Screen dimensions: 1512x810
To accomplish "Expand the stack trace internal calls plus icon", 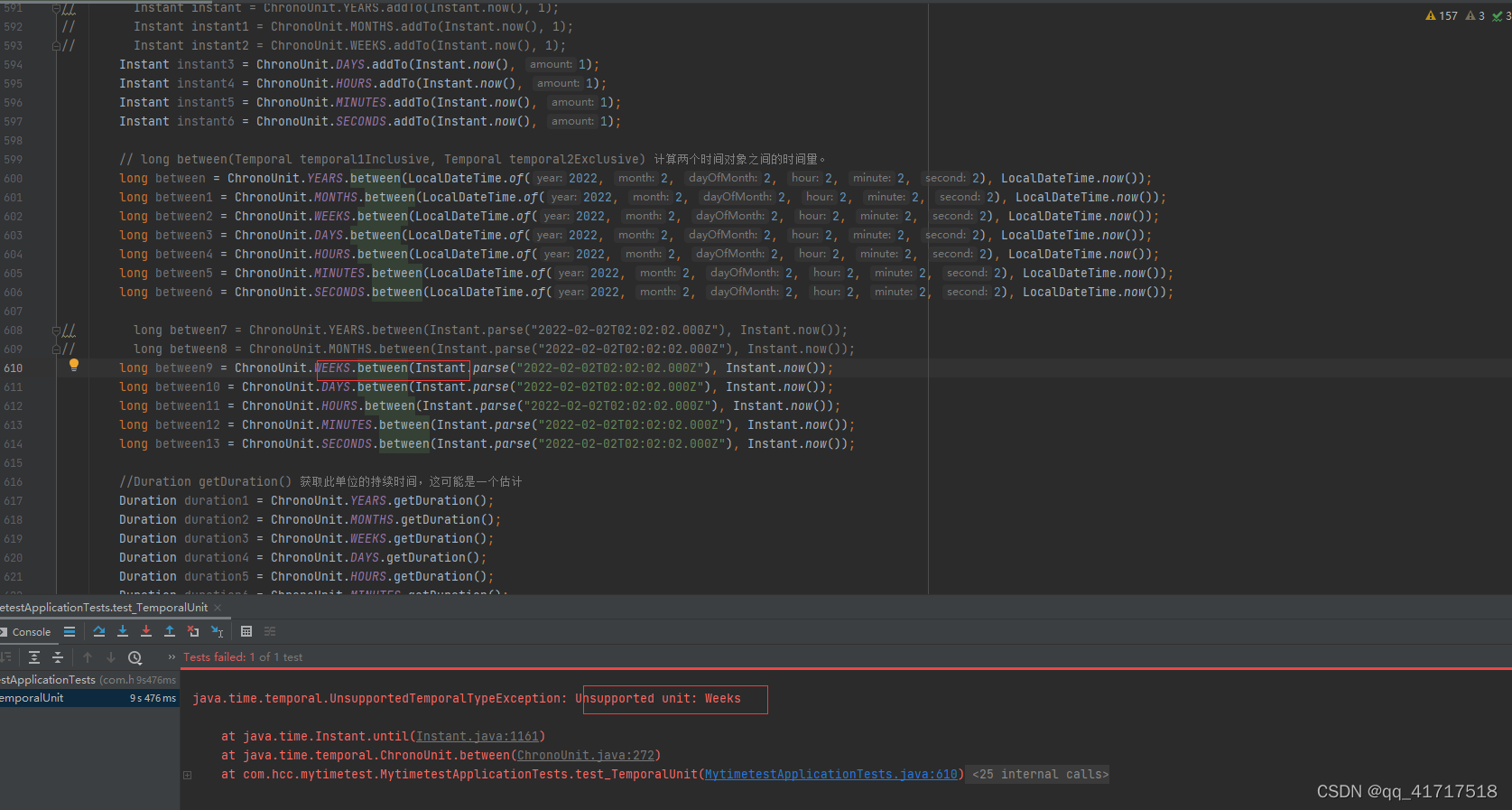I will 187,775.
